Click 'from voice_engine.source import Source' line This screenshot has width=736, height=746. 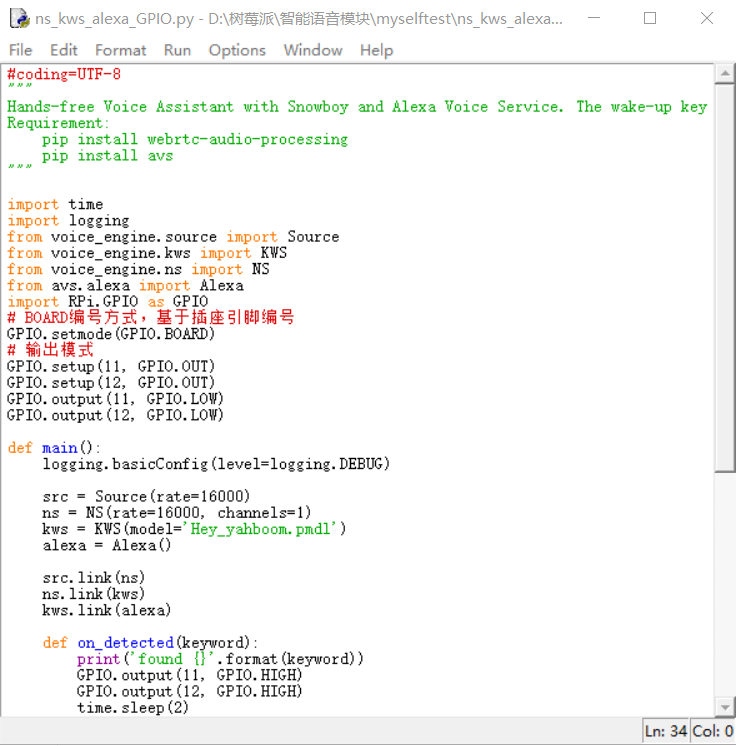[x=173, y=236]
